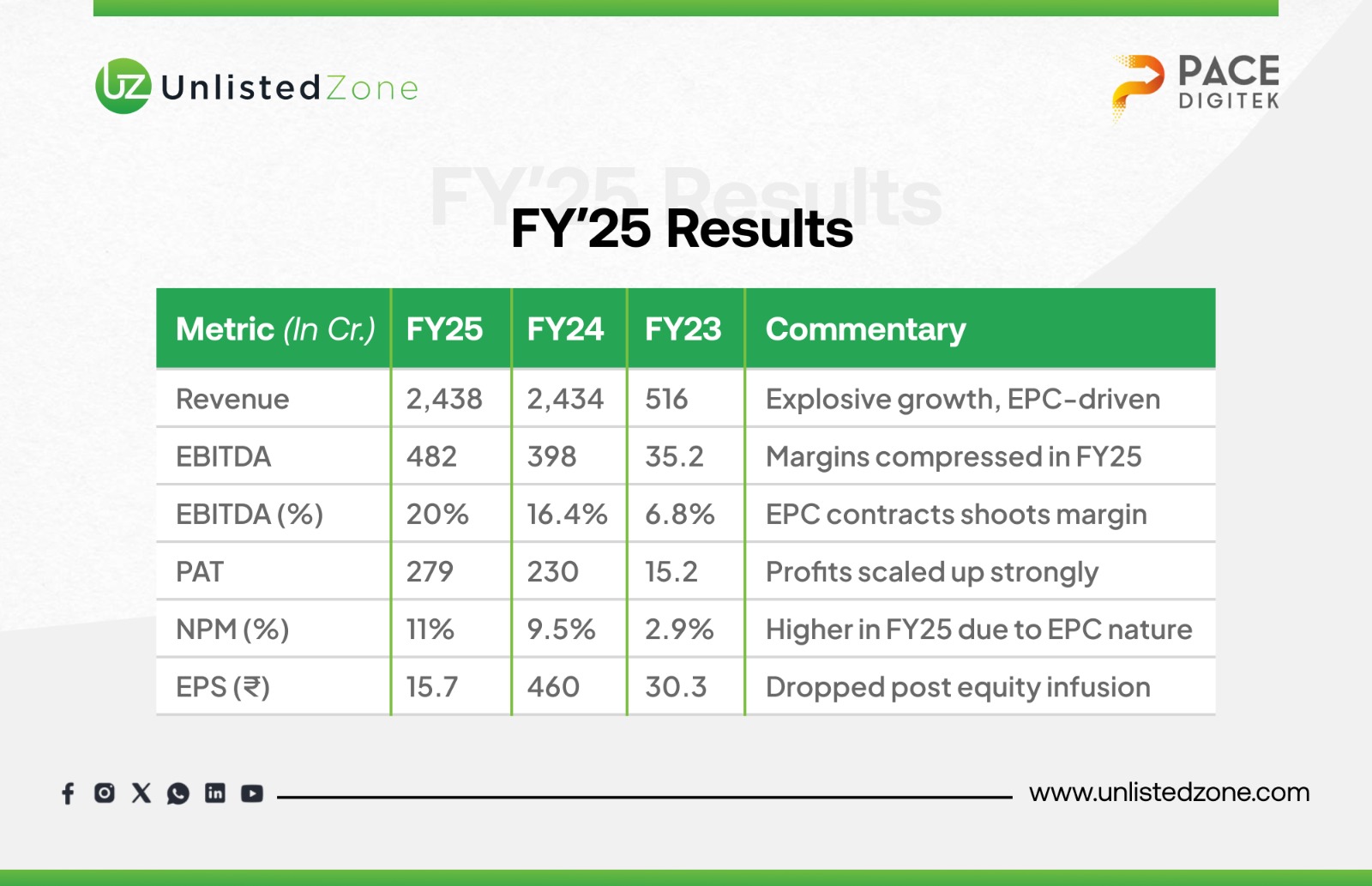The image size is (1372, 886).
Task: Click the Commentary column header
Action: pos(865,329)
